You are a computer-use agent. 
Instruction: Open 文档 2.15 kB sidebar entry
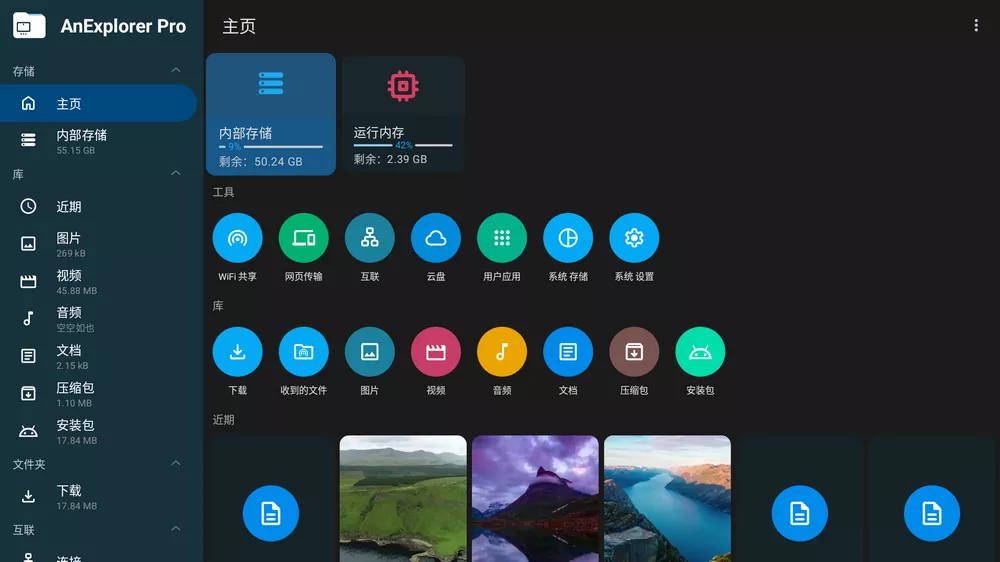click(98, 357)
